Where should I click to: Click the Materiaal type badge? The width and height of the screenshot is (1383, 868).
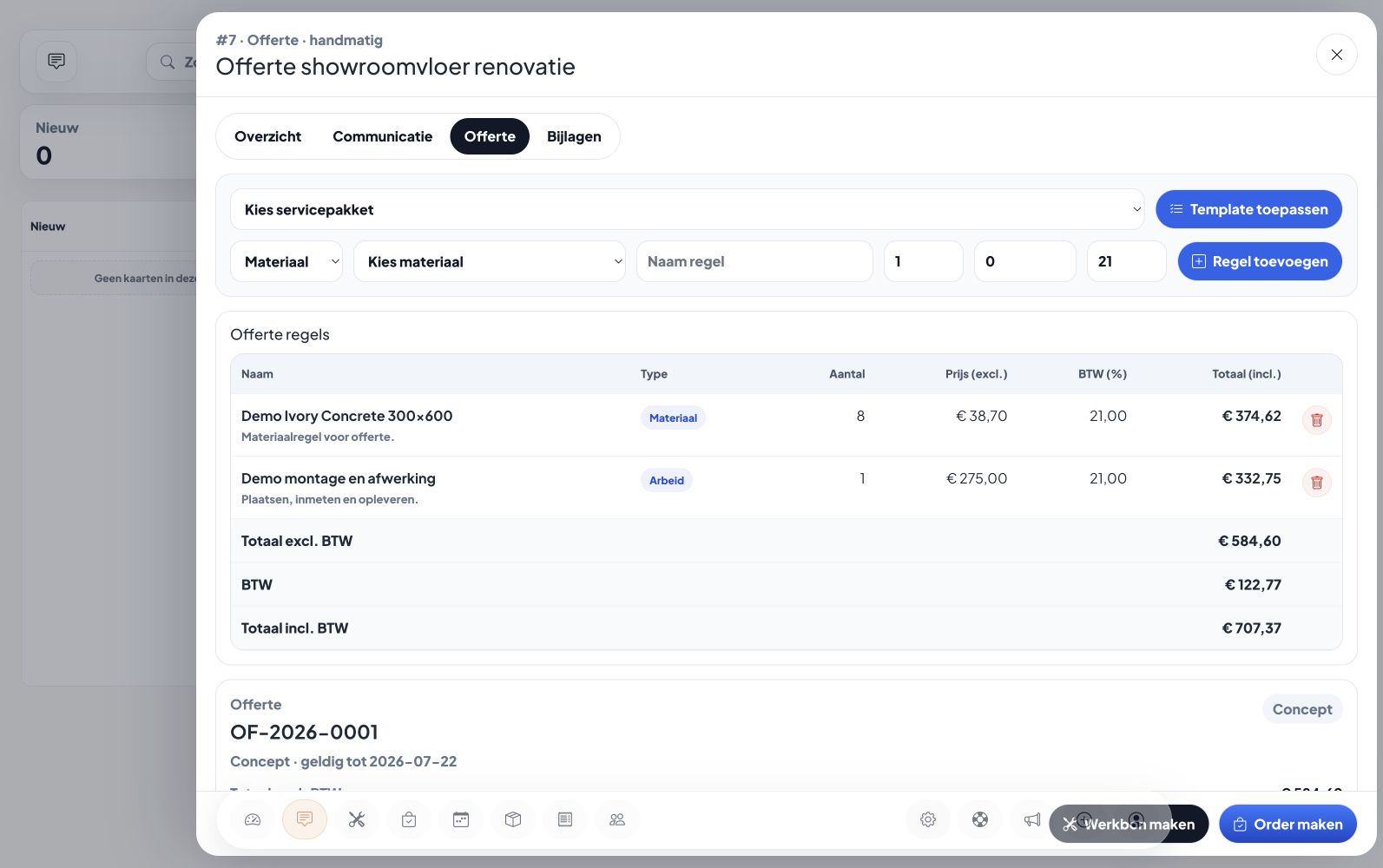pos(673,418)
